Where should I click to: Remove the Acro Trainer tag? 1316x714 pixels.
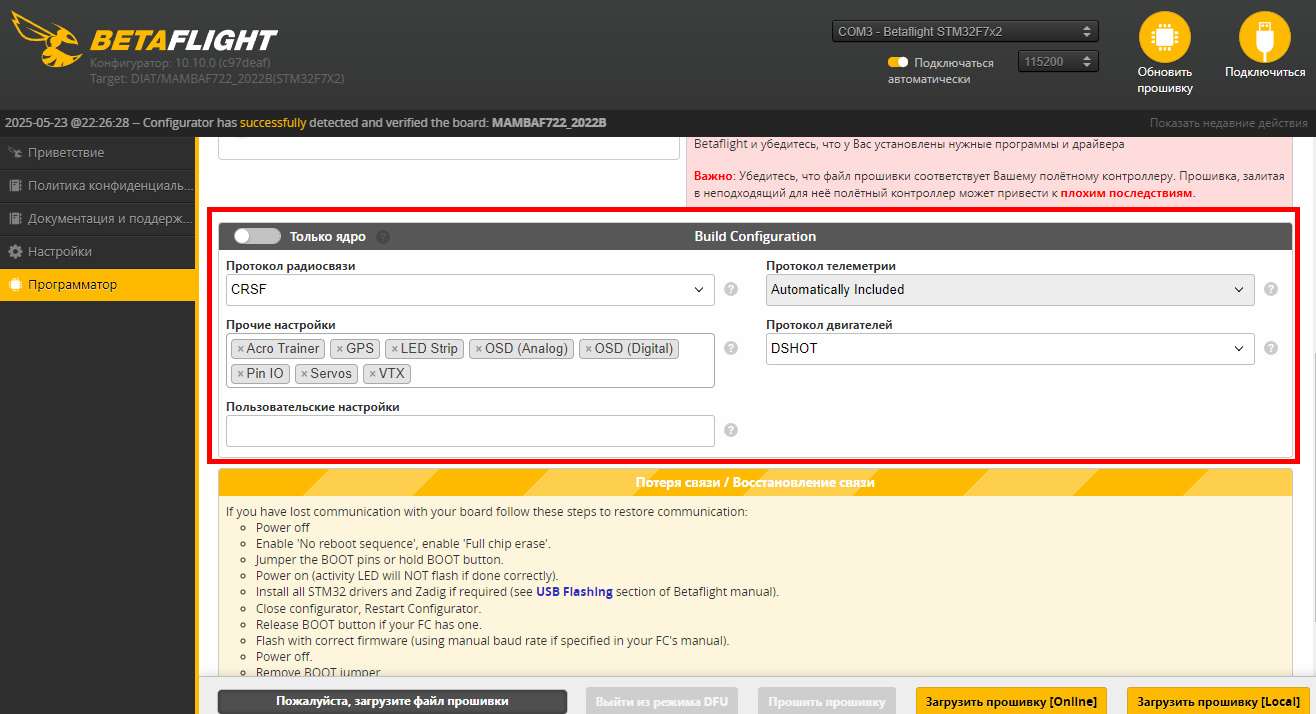pos(240,349)
